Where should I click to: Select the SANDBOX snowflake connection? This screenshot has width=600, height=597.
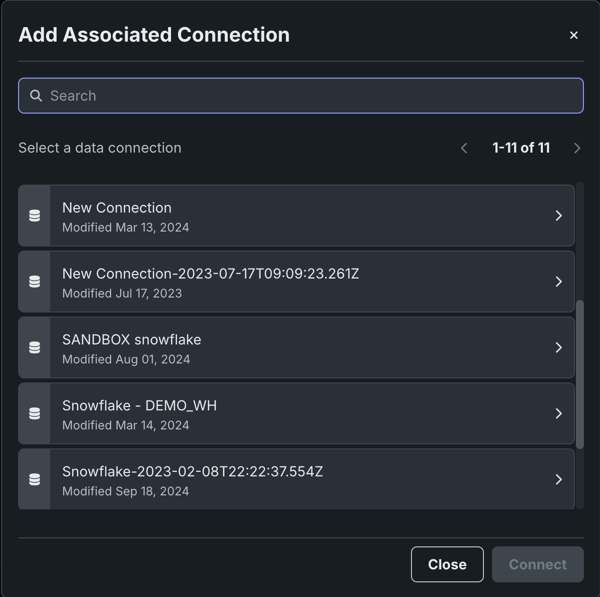300,347
